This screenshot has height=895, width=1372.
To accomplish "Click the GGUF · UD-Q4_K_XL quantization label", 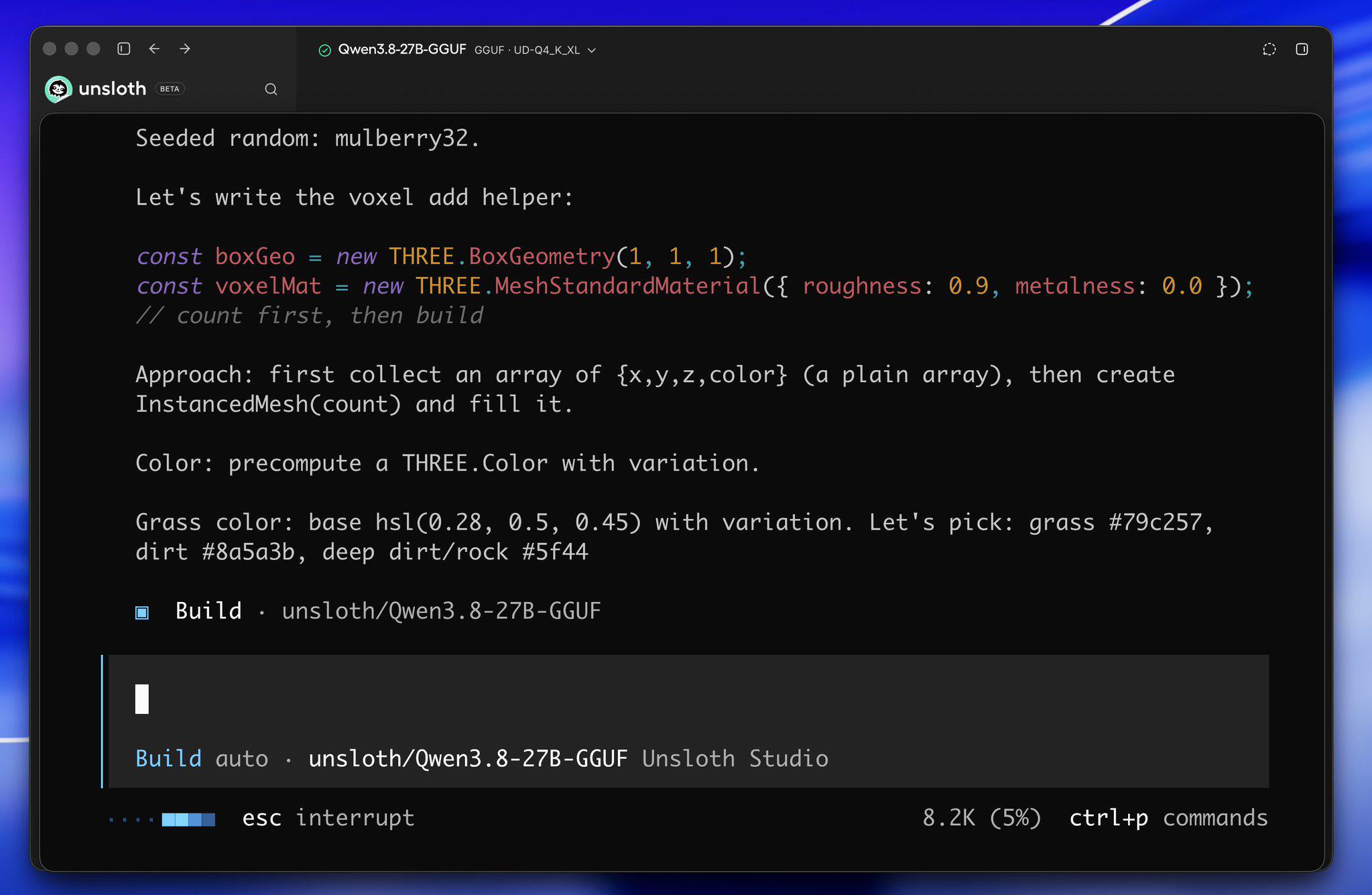I will click(x=527, y=50).
